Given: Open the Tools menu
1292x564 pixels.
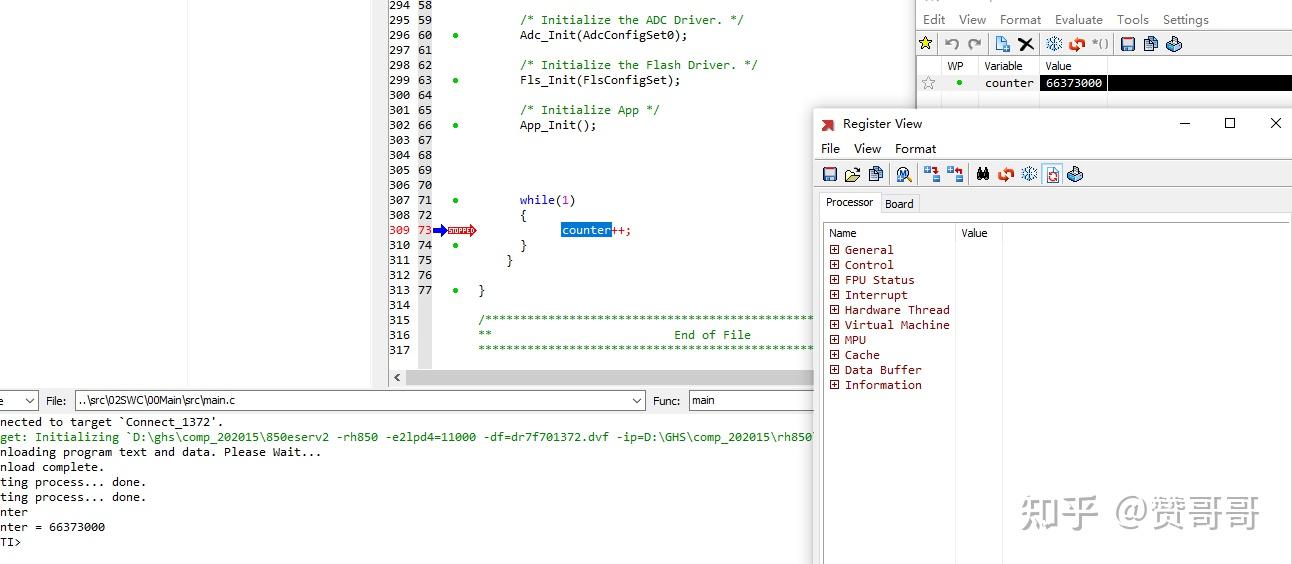Looking at the screenshot, I should 1132,19.
